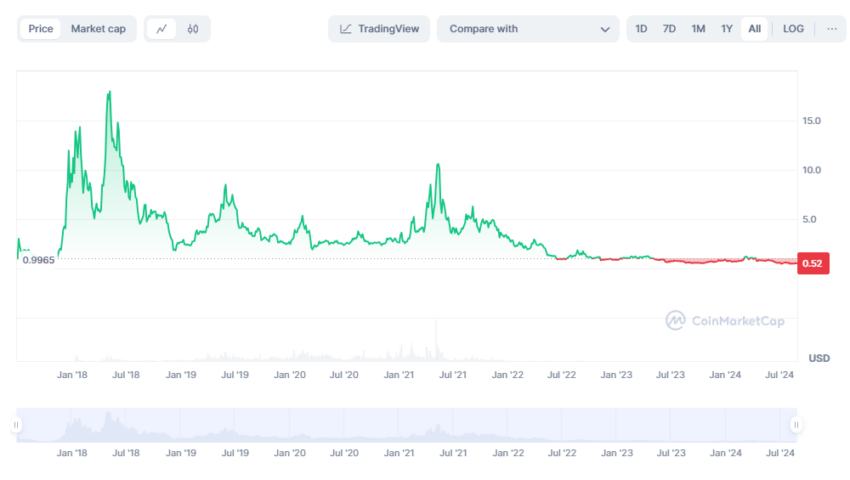Click the red 0.52 current price tag

(813, 264)
